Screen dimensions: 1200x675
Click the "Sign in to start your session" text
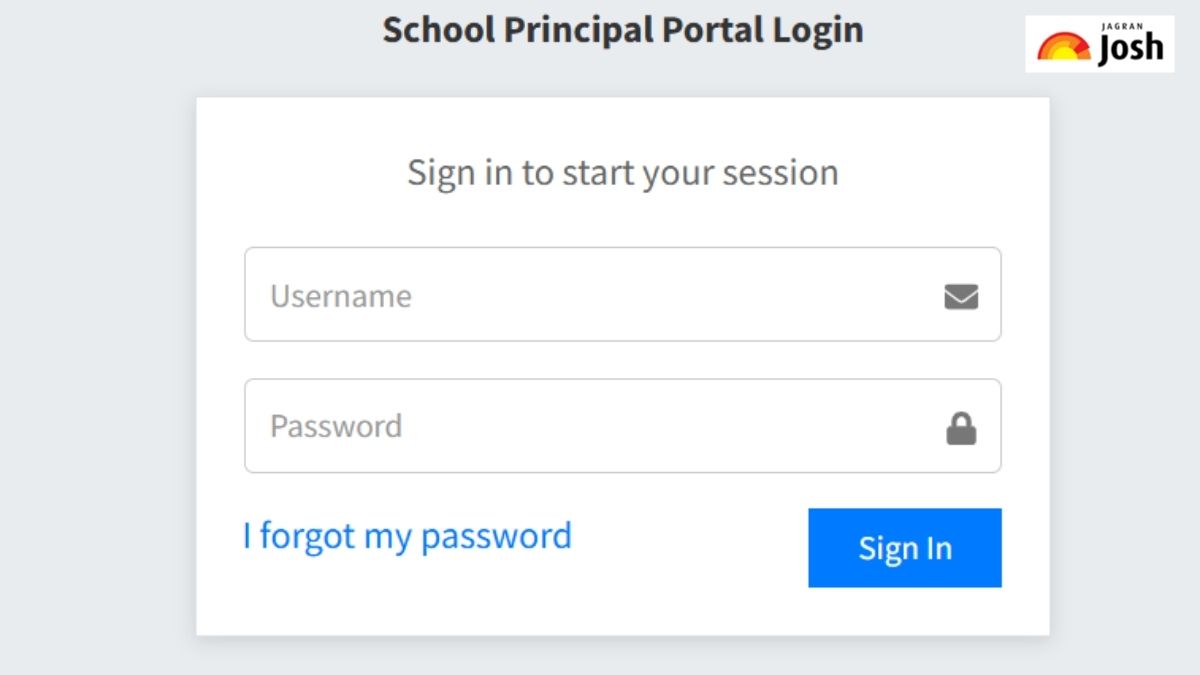pos(622,173)
